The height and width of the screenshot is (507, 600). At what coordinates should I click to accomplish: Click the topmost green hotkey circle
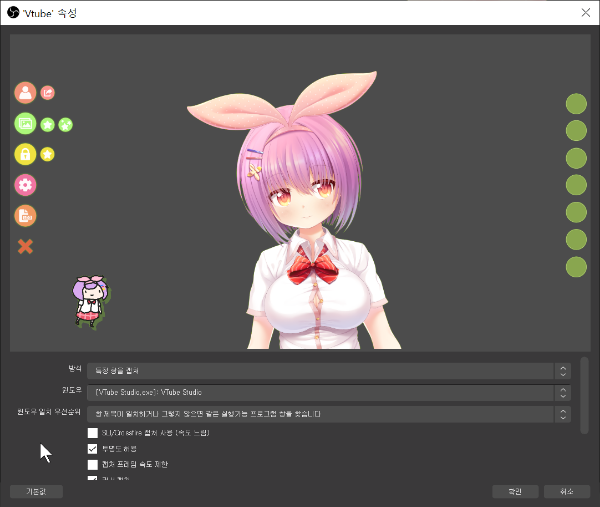pyautogui.click(x=576, y=104)
